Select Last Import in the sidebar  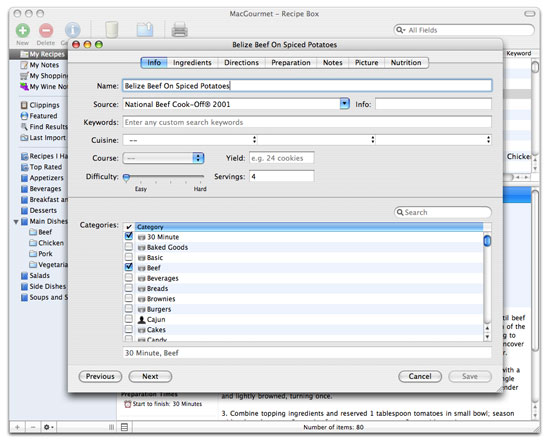click(43, 138)
